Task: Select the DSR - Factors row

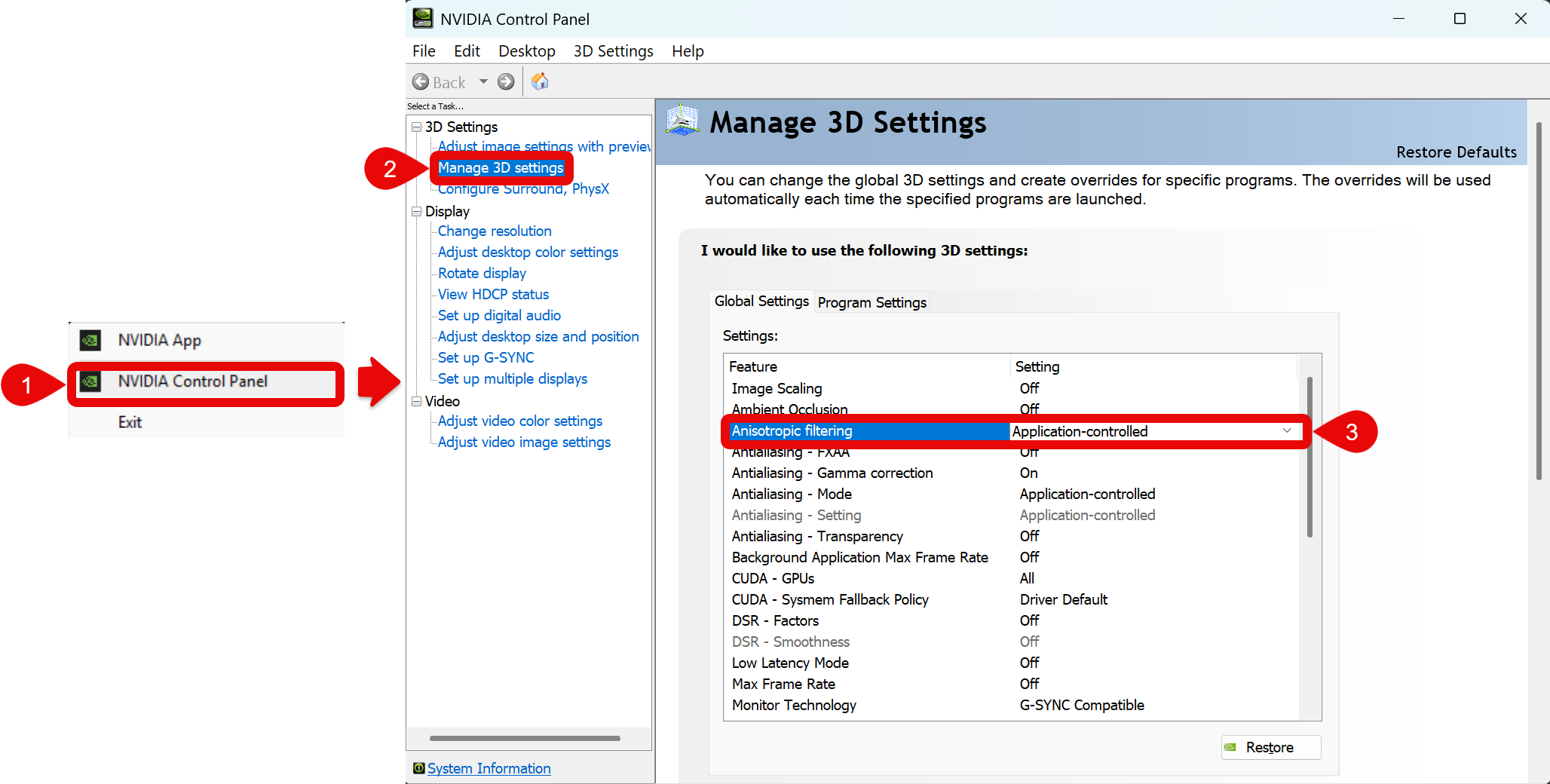Action: coord(1011,620)
